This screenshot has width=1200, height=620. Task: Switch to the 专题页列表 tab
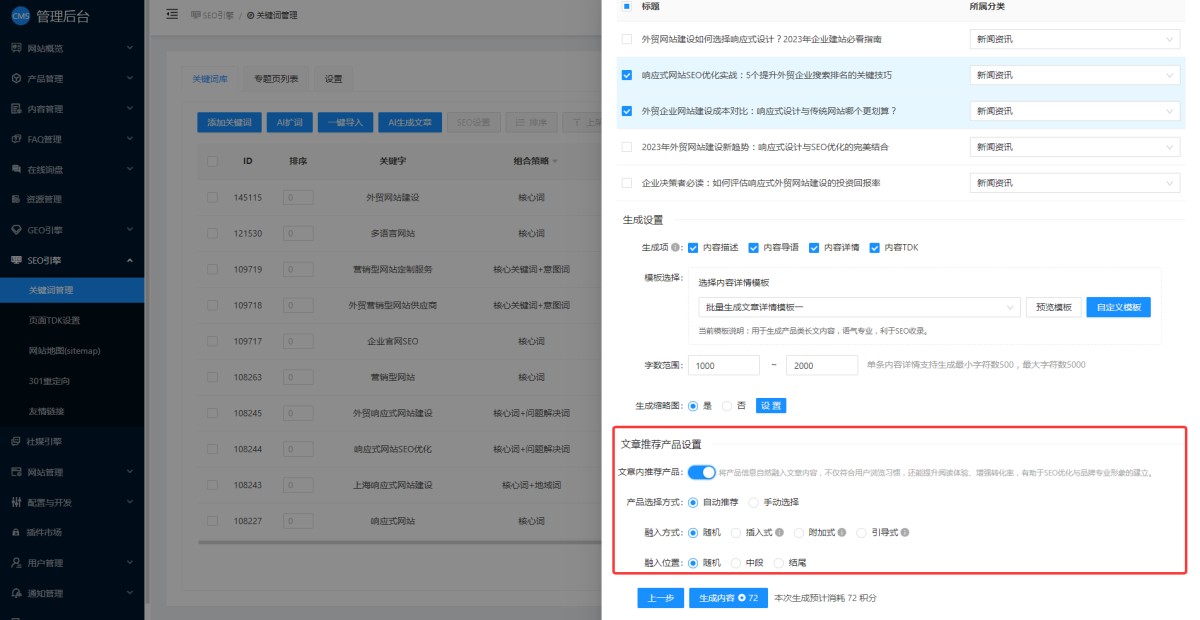[276, 79]
